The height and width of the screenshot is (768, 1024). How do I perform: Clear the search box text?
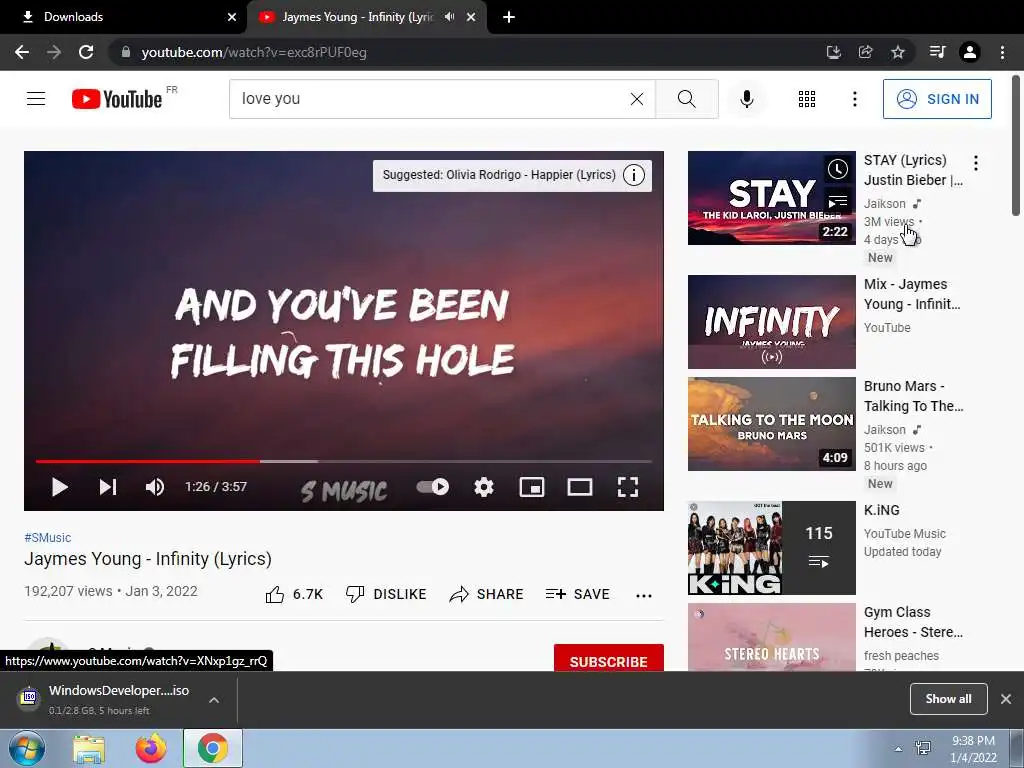[x=637, y=99]
